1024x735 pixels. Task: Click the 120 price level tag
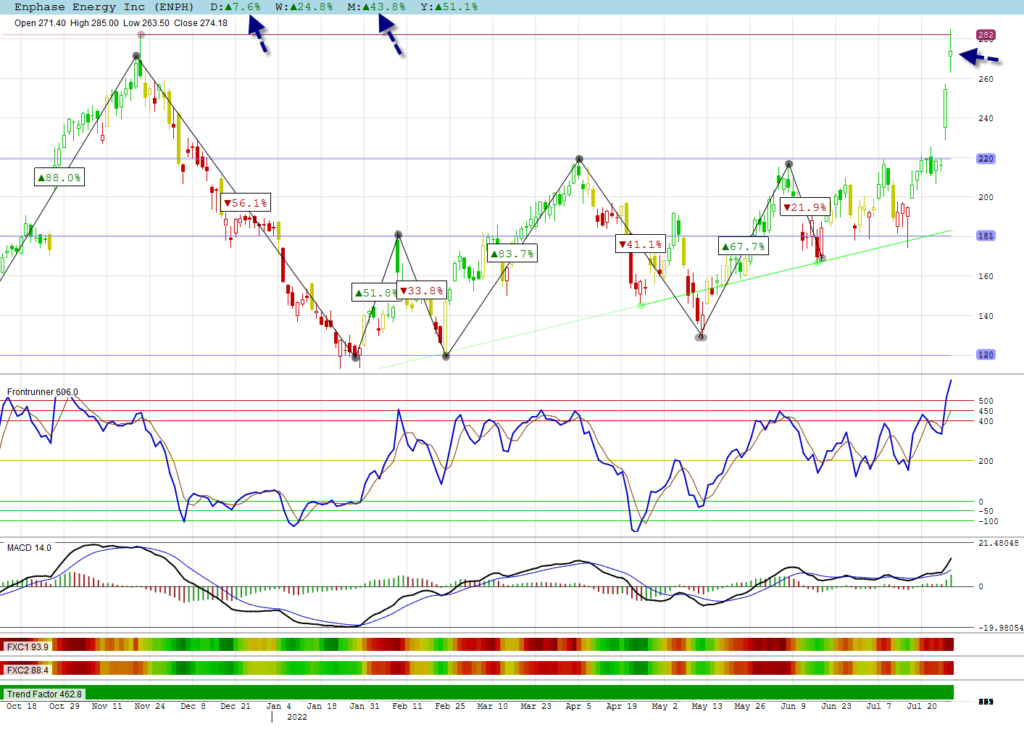[x=985, y=355]
